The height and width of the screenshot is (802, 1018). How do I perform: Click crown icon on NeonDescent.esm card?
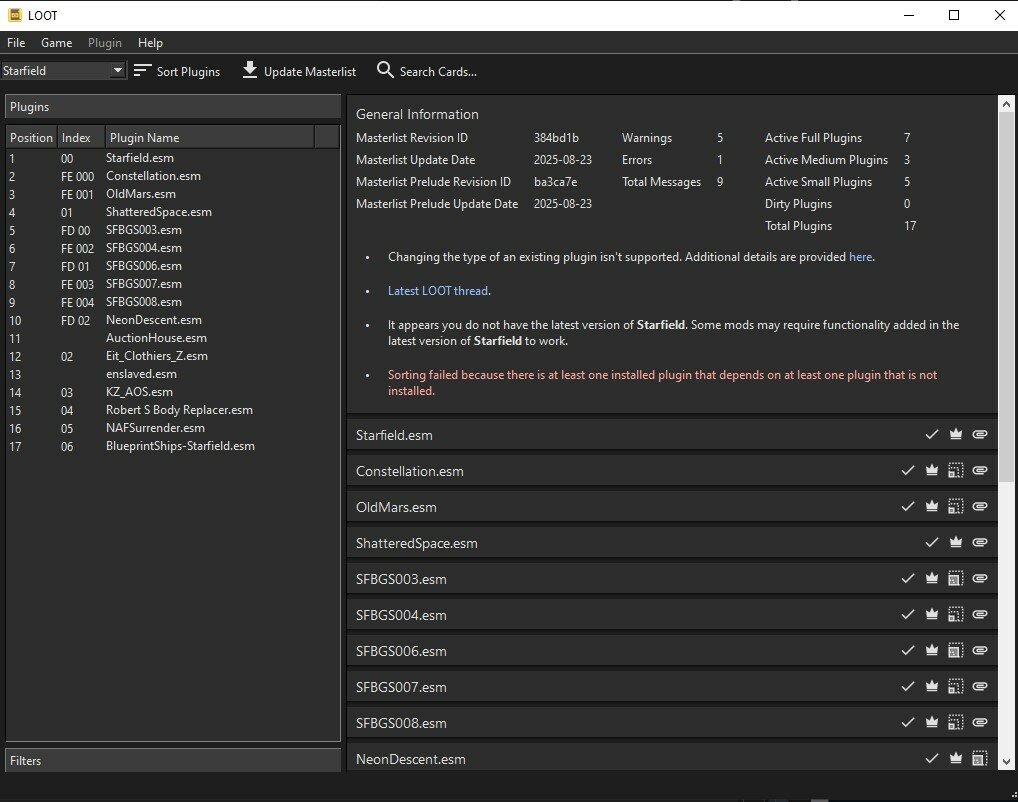click(x=956, y=758)
